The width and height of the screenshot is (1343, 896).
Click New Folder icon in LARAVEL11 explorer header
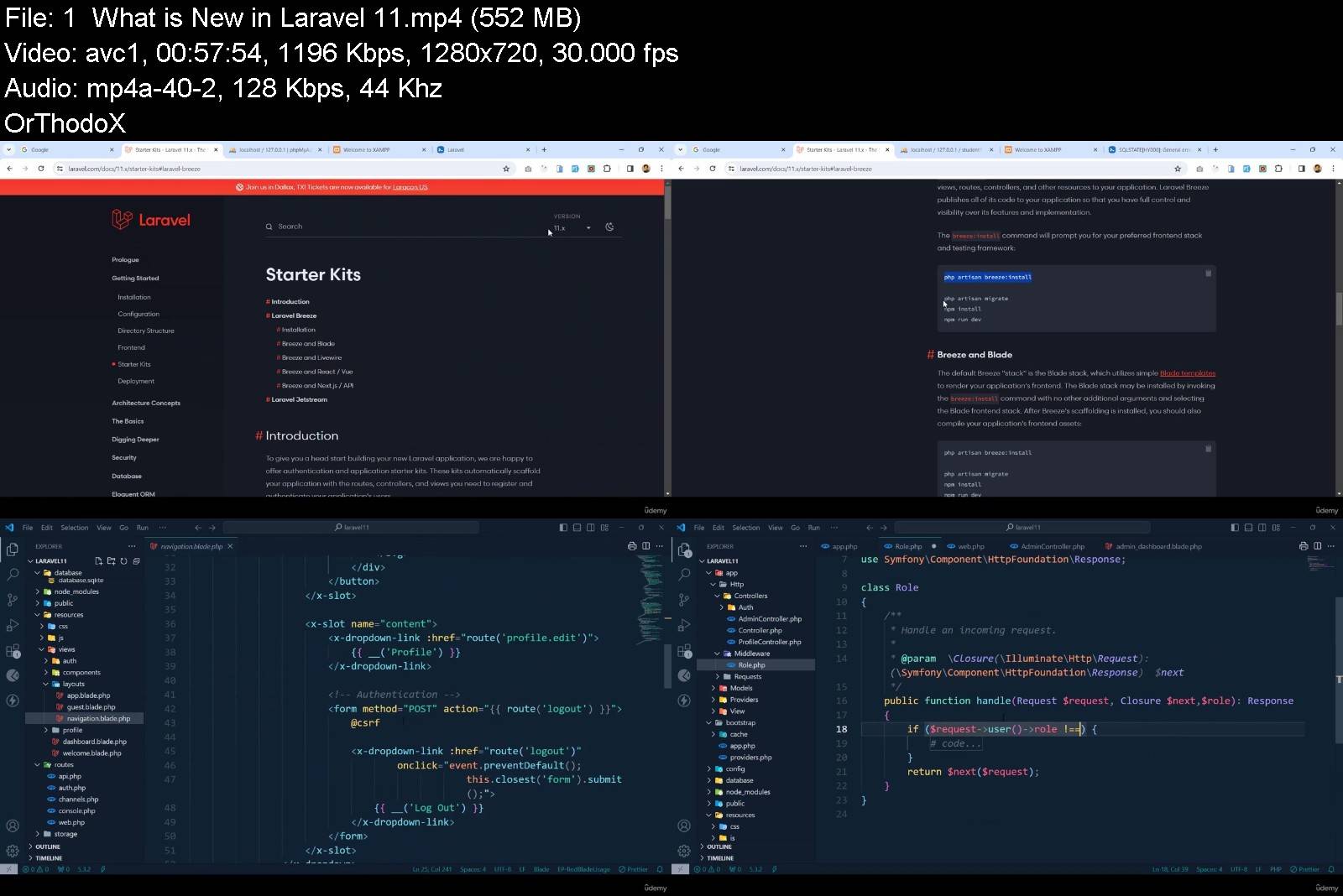click(111, 560)
